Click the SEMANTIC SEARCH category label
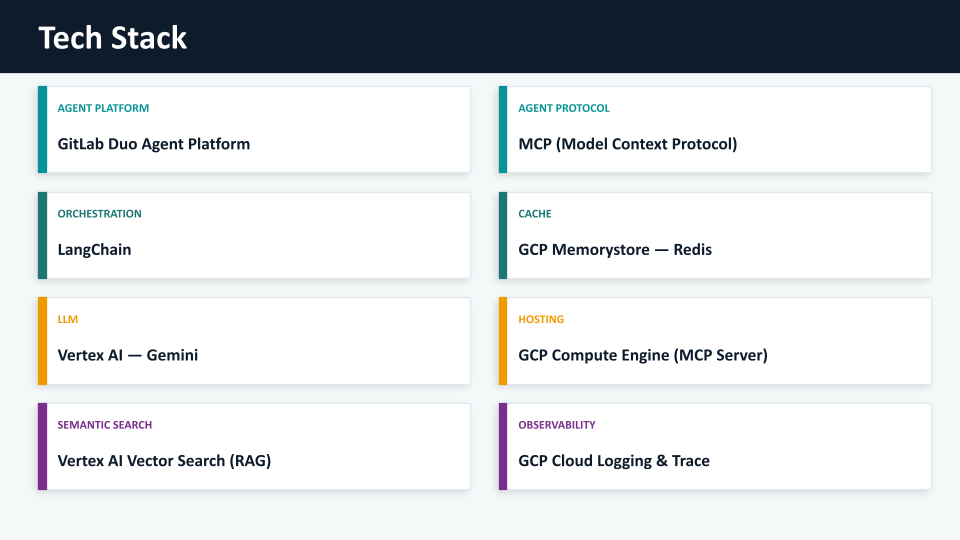This screenshot has height=540, width=960. pos(104,425)
